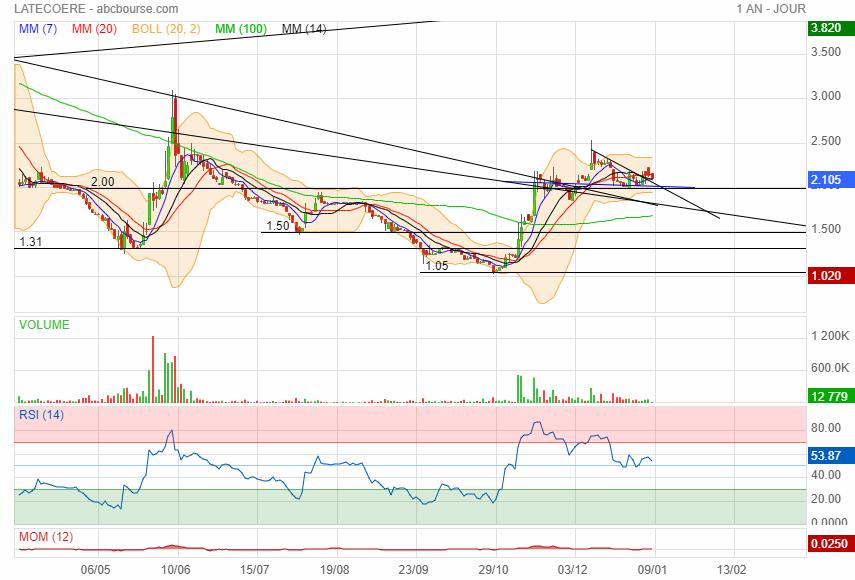Click the red 0.0250 momentum value tag
Viewport: 855px width, 580px height.
[x=830, y=543]
